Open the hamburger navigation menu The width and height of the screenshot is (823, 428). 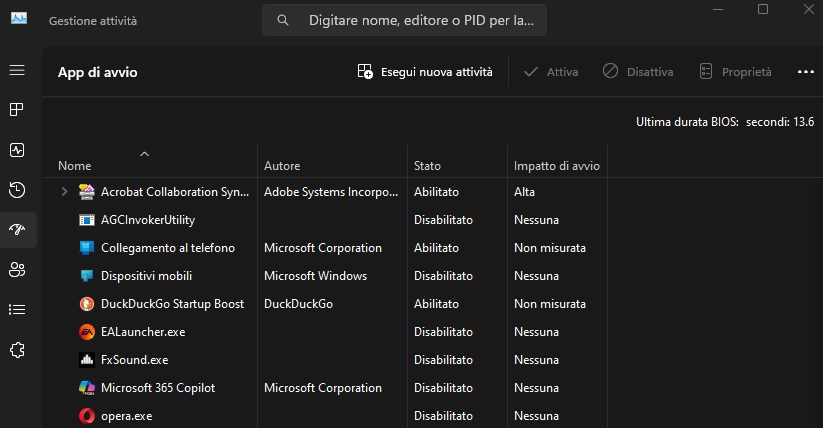point(17,70)
